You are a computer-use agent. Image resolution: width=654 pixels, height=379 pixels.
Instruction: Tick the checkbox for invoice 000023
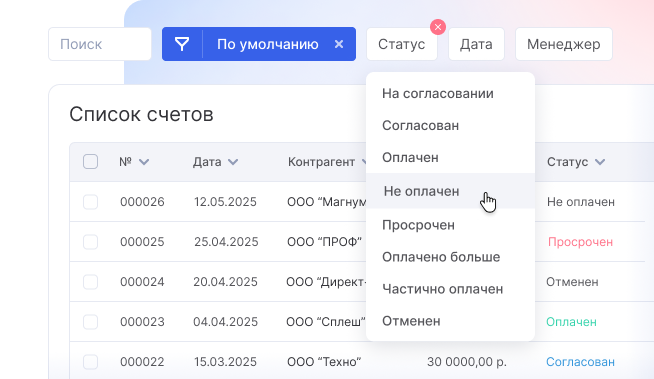91,322
